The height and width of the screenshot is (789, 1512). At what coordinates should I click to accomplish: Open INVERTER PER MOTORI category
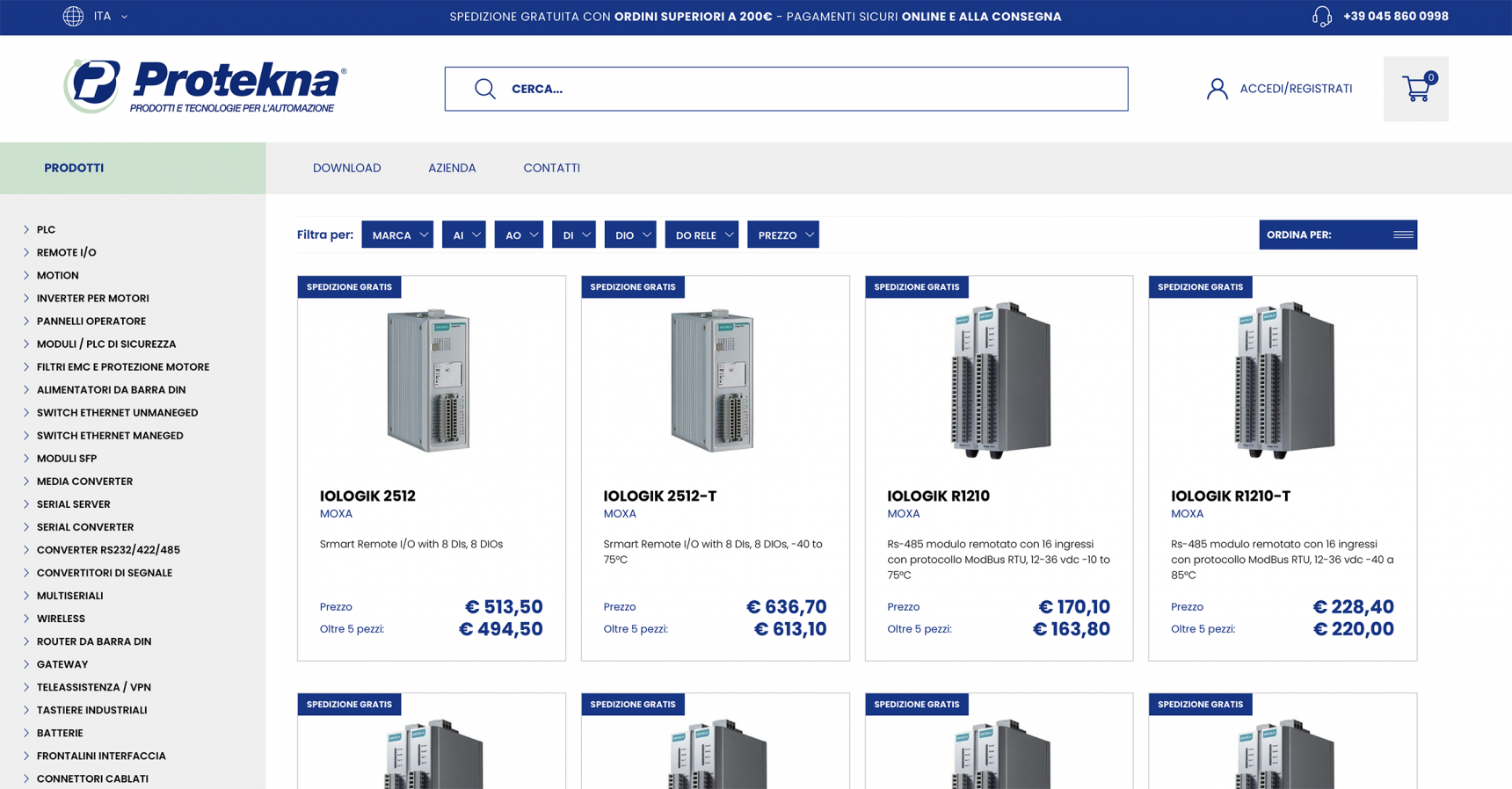pos(92,298)
